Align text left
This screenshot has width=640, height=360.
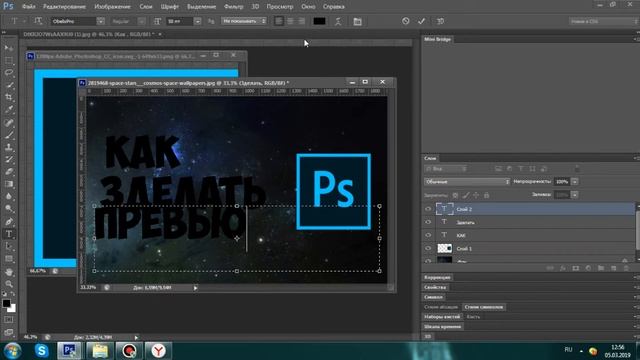coord(279,21)
